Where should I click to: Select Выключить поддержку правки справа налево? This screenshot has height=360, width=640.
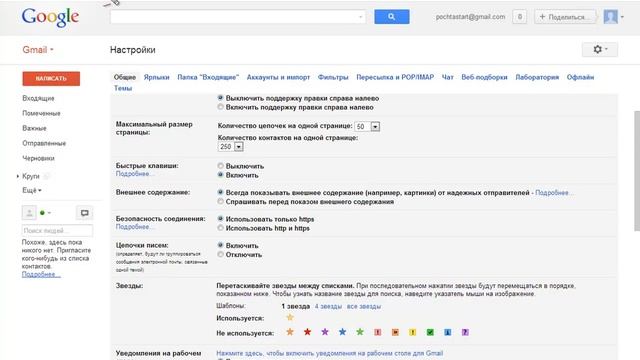[220, 98]
